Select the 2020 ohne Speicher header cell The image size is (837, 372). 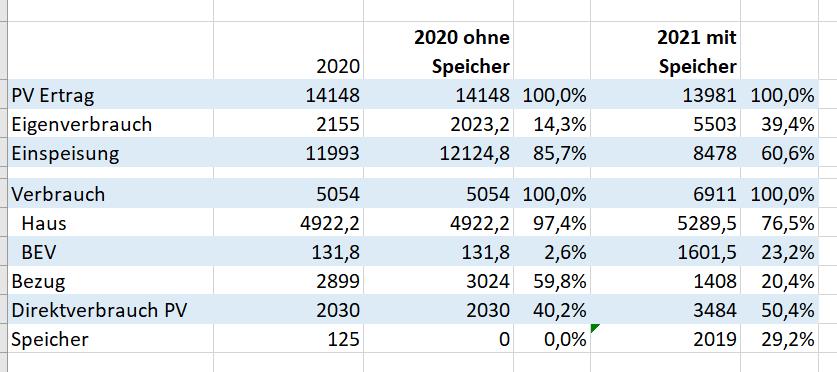point(439,51)
